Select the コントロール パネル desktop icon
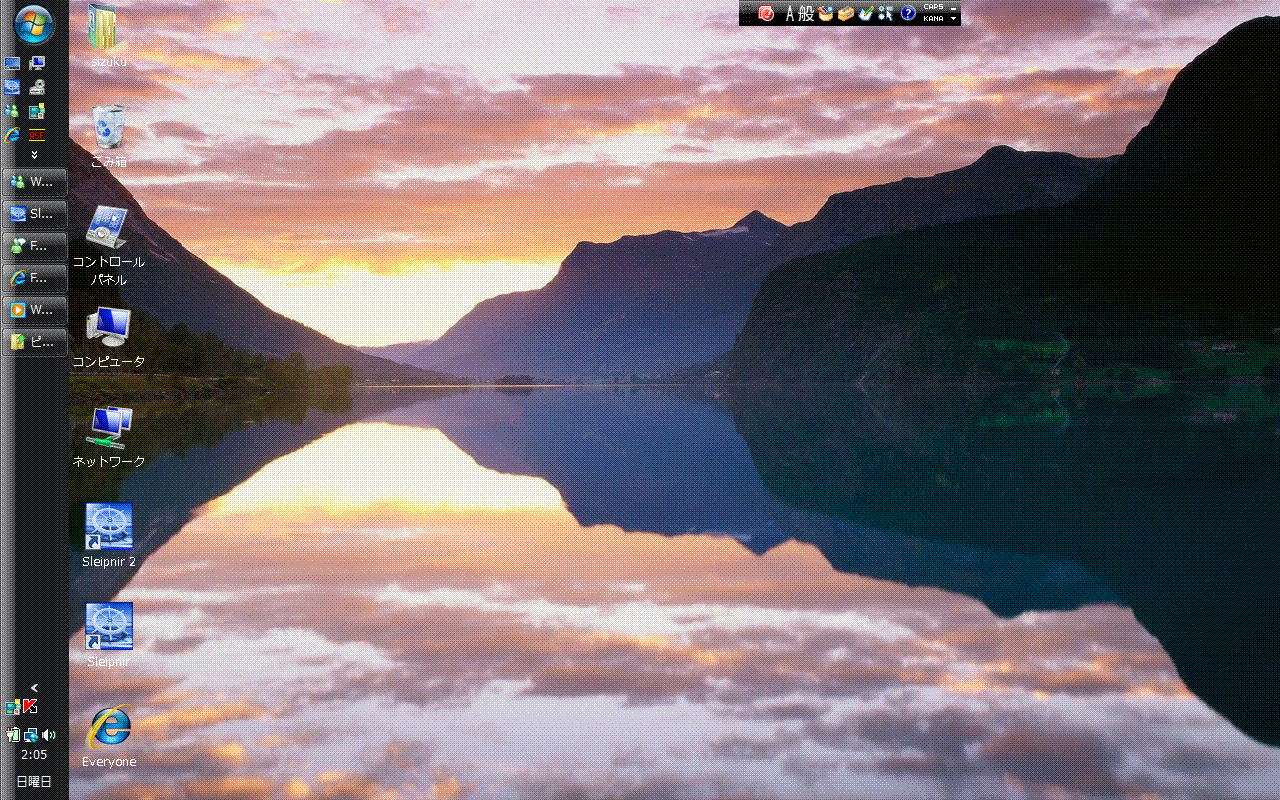The width and height of the screenshot is (1280, 800). coord(108,229)
